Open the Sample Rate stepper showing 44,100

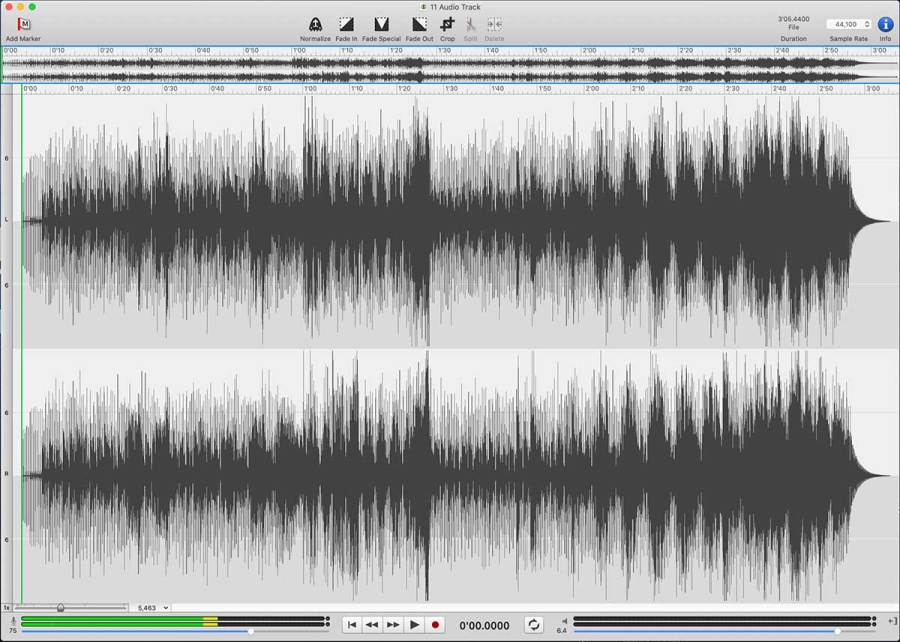865,24
